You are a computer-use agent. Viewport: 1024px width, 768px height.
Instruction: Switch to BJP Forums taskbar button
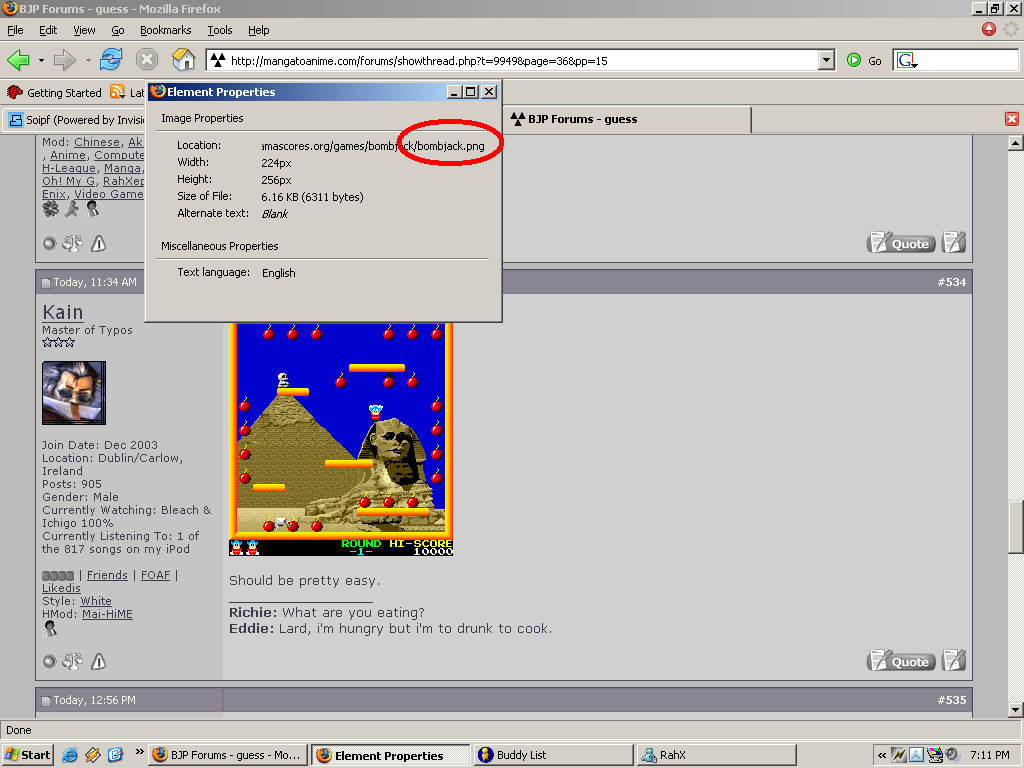(x=227, y=755)
